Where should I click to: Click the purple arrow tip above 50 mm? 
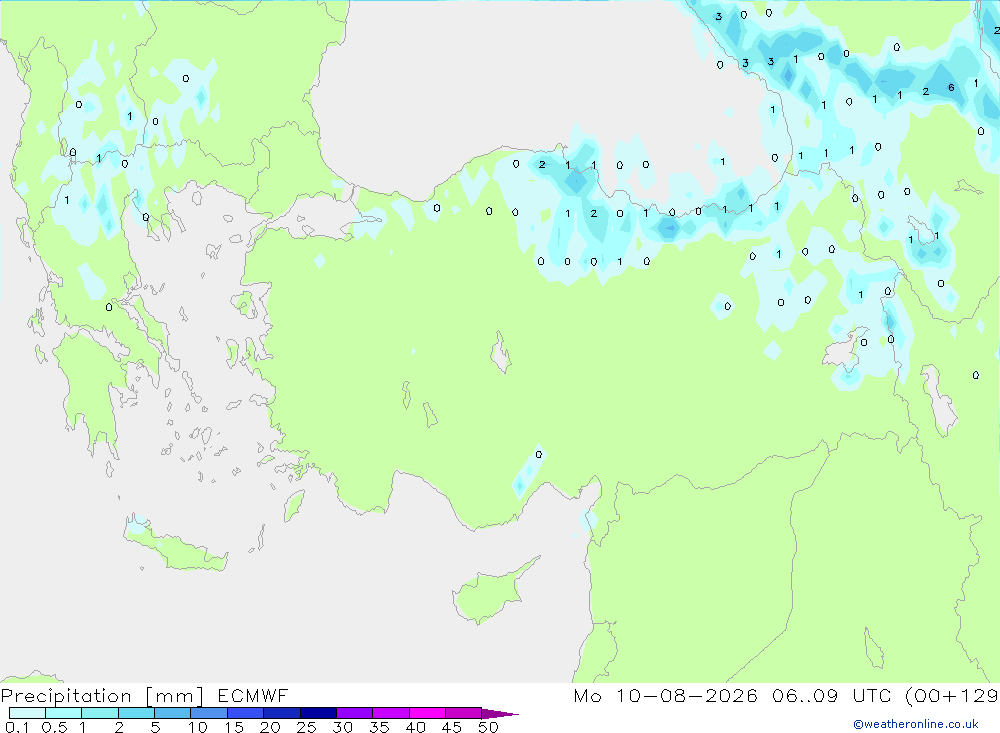click(x=500, y=714)
